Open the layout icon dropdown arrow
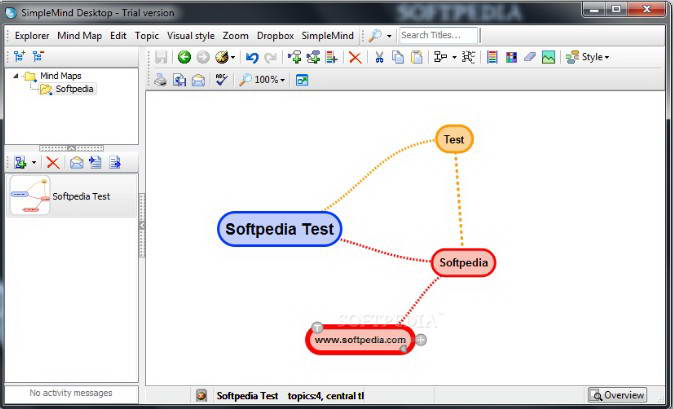673x409 pixels. point(455,57)
